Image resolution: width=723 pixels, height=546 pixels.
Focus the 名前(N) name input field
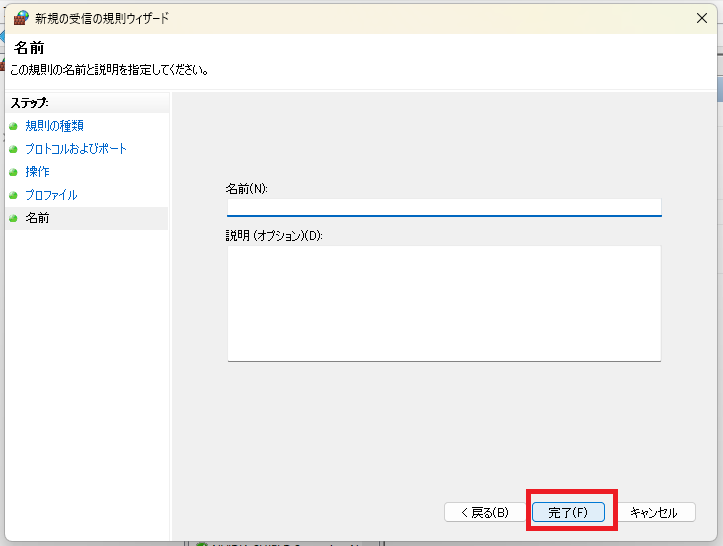coord(444,207)
